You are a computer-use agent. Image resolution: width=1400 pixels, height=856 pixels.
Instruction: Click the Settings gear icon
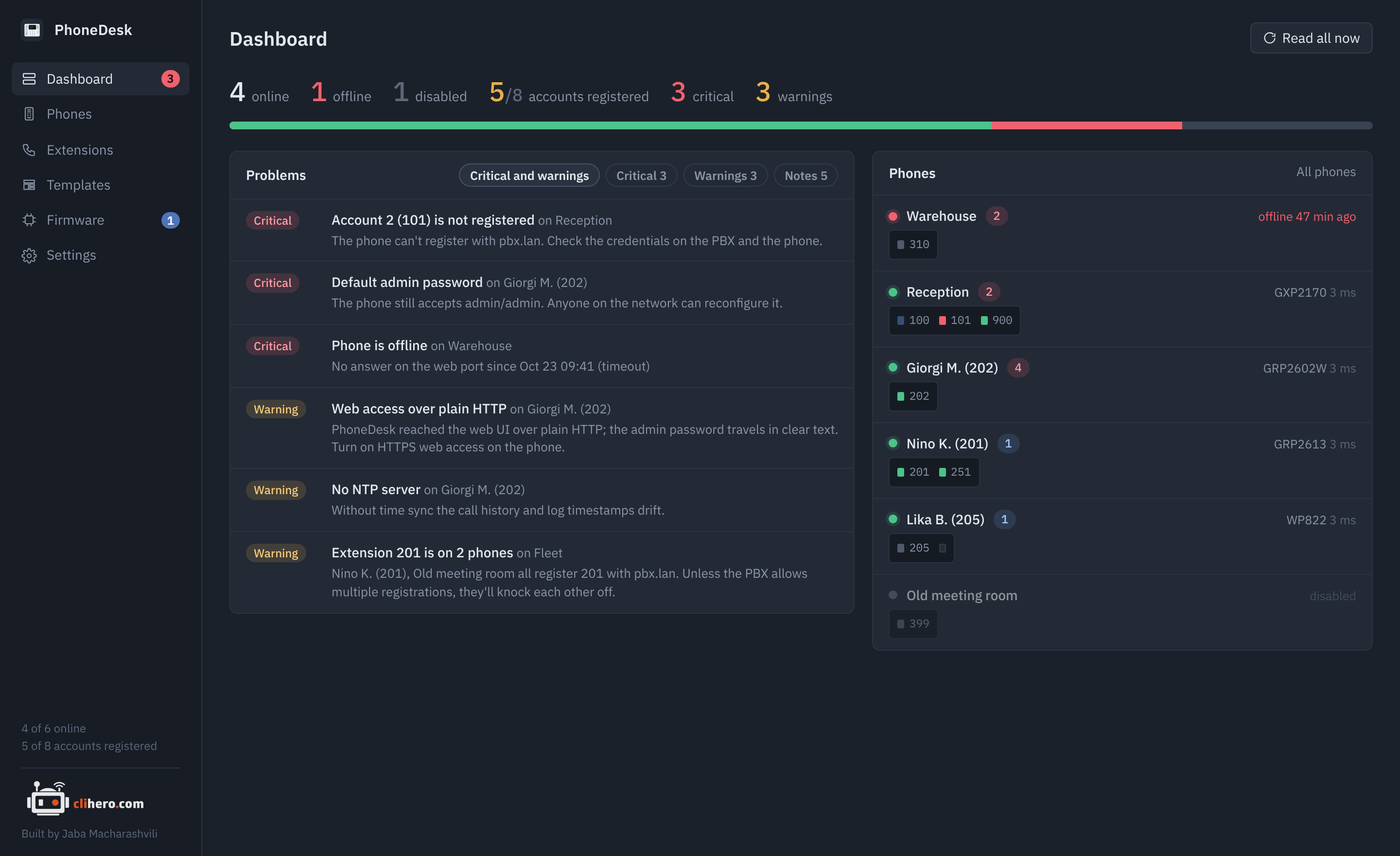pos(29,255)
